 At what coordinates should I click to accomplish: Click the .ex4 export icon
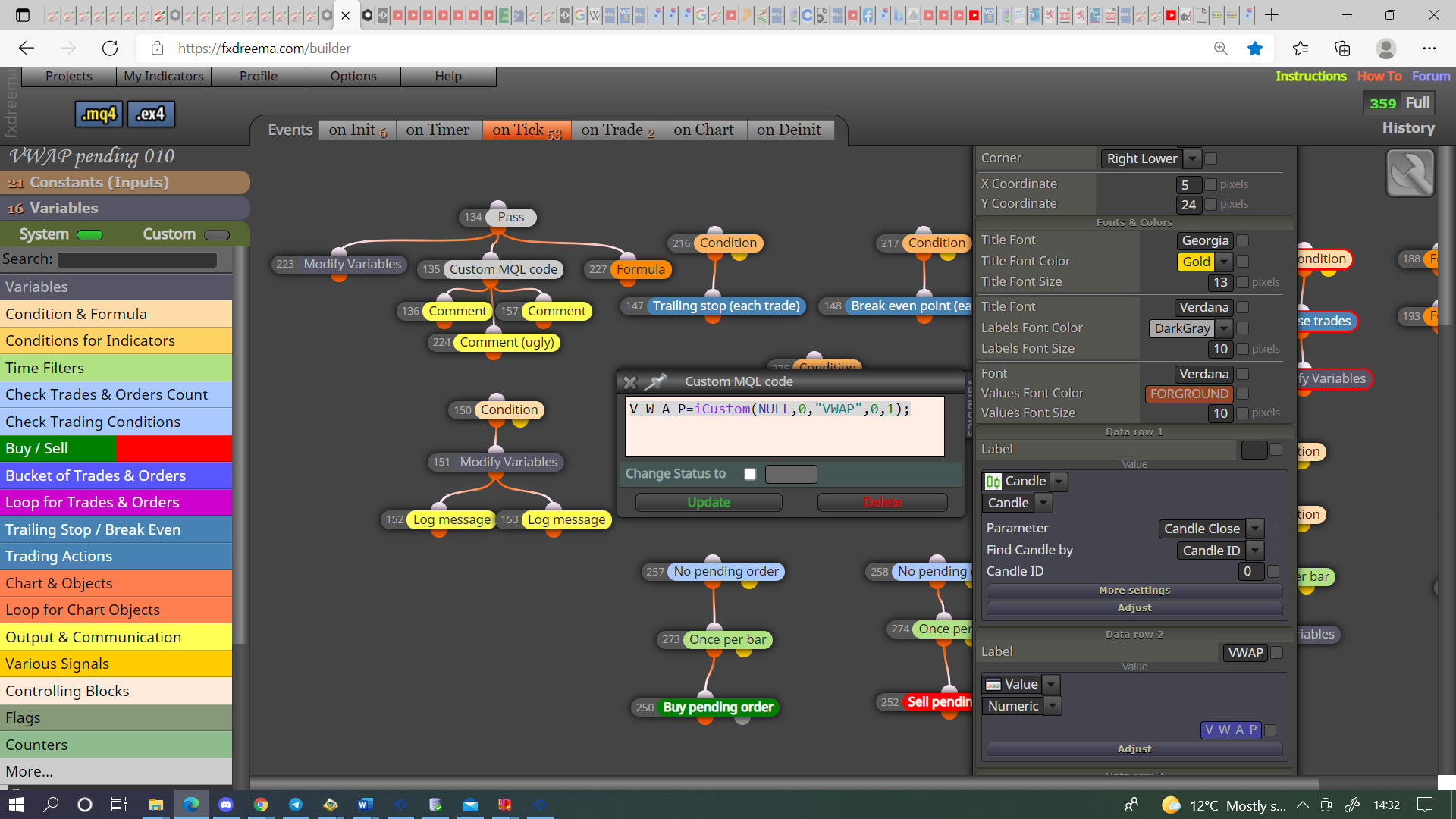click(x=151, y=114)
